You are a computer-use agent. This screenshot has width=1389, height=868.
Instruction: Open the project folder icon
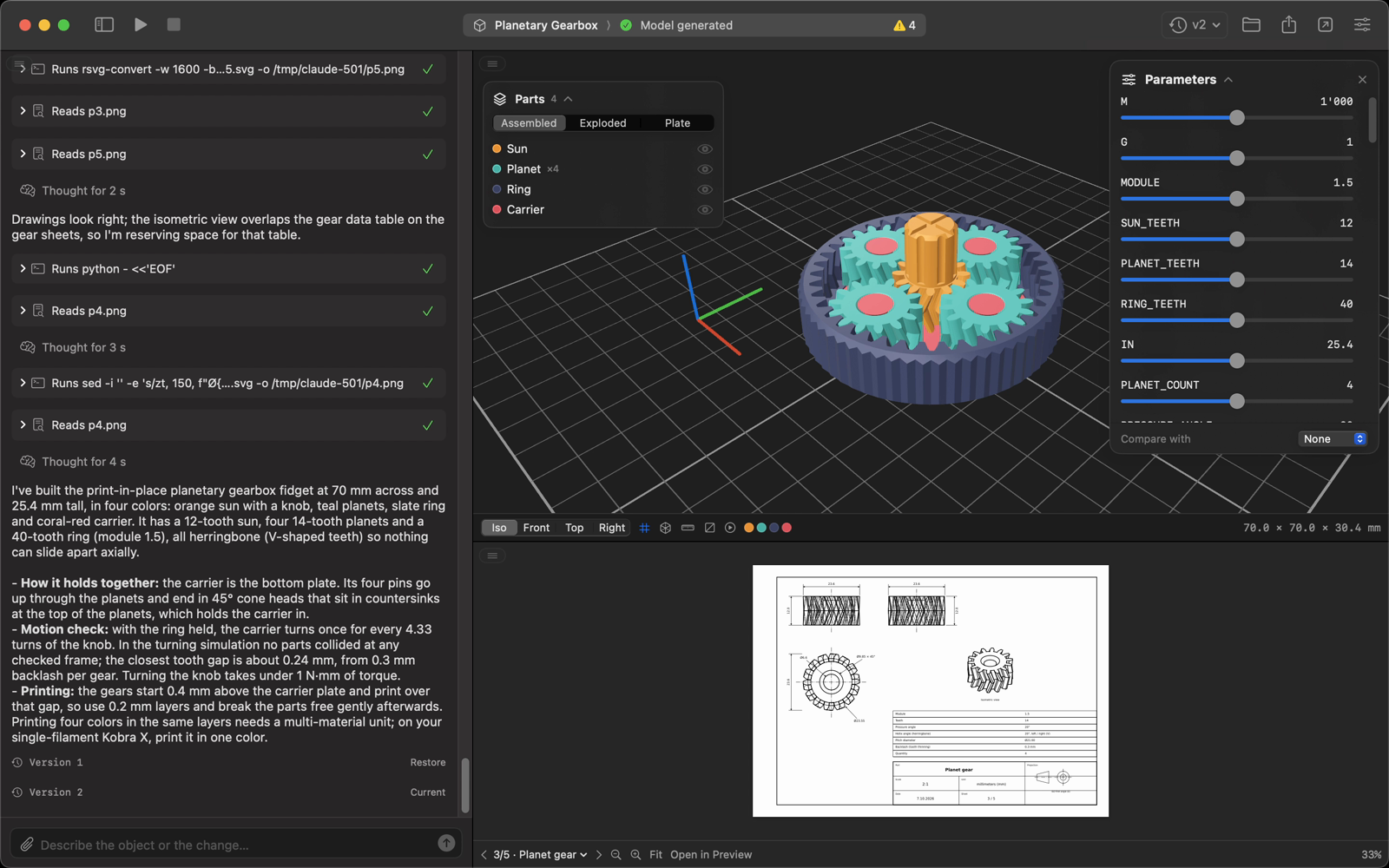click(x=1251, y=25)
